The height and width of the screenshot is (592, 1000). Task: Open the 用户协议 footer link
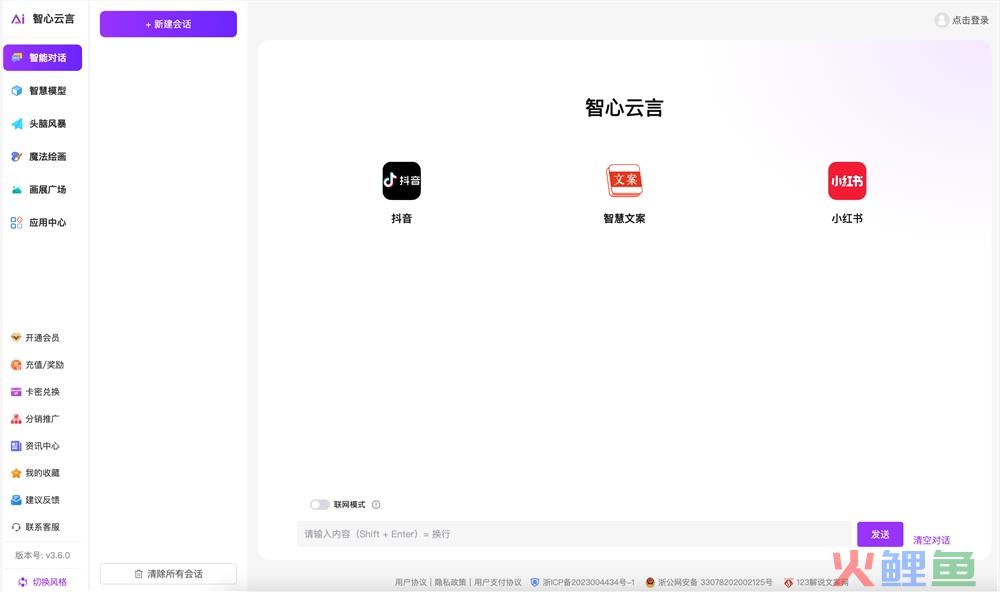(411, 582)
